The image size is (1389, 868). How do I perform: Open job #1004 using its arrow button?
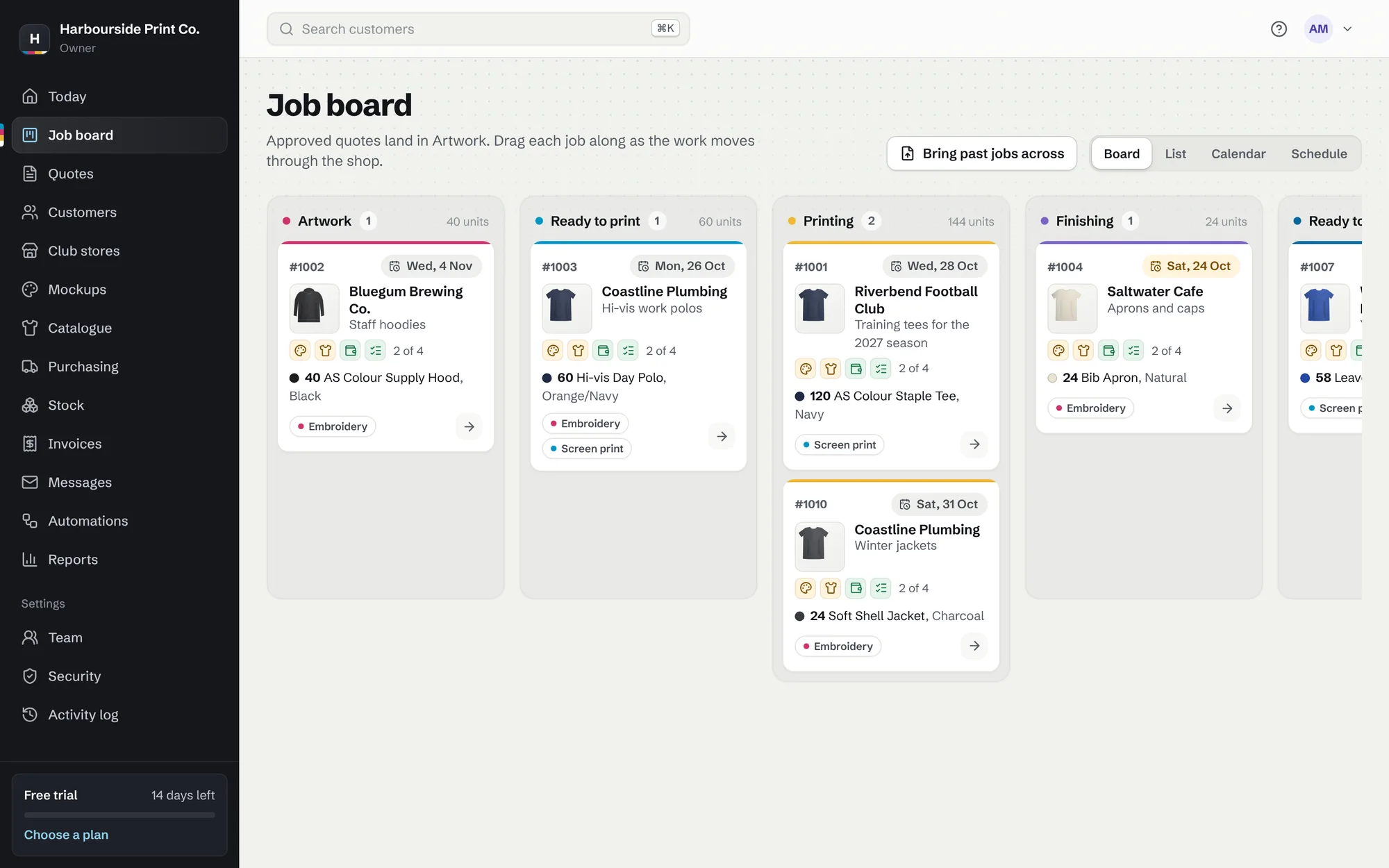pyautogui.click(x=1227, y=408)
